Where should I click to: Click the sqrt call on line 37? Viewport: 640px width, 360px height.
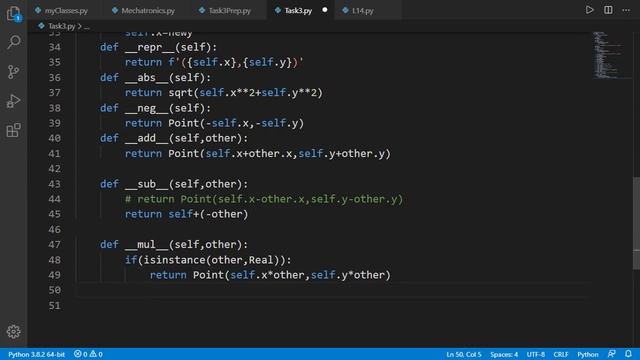[180, 93]
